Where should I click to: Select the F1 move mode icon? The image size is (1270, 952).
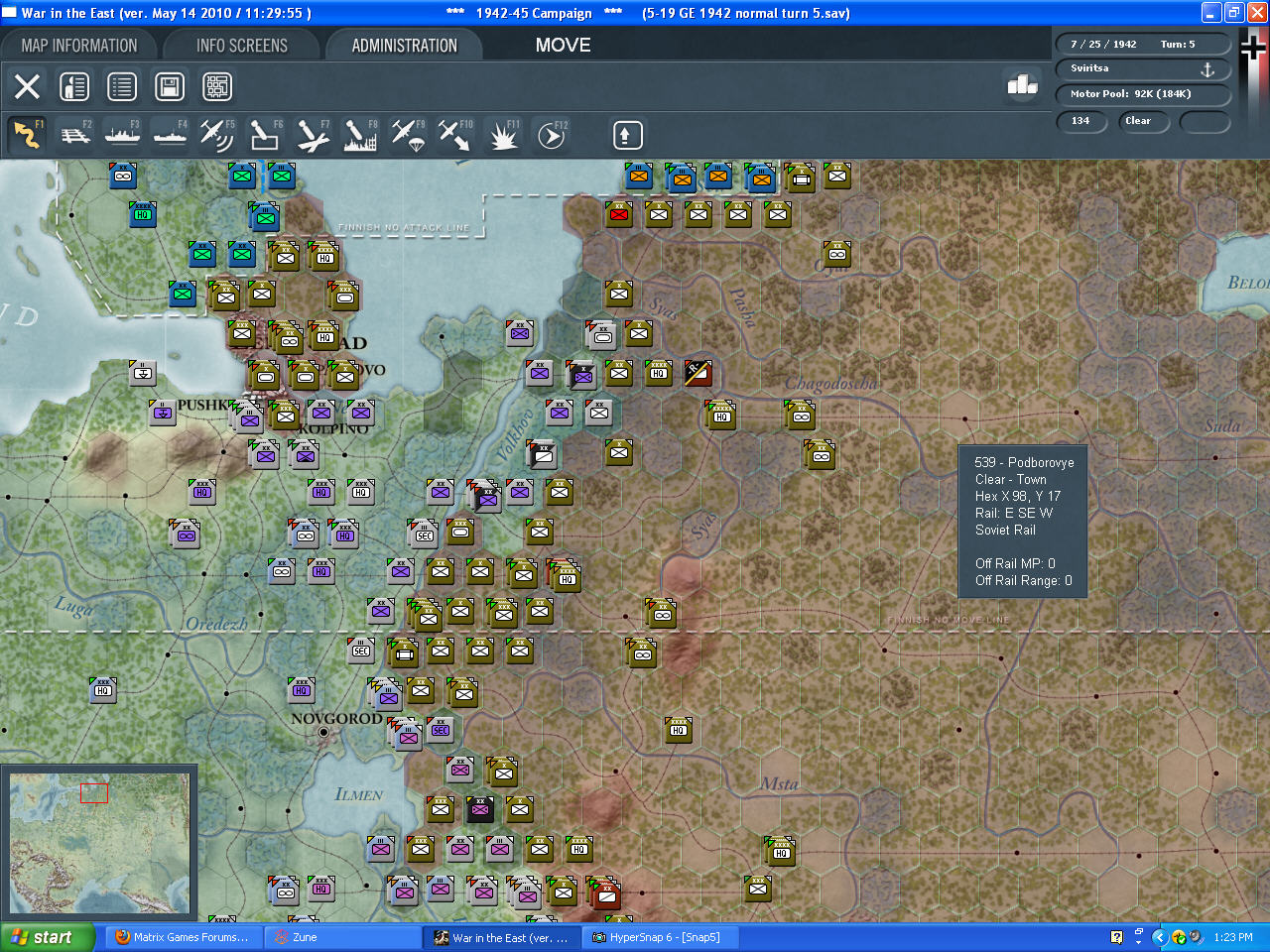[27, 135]
